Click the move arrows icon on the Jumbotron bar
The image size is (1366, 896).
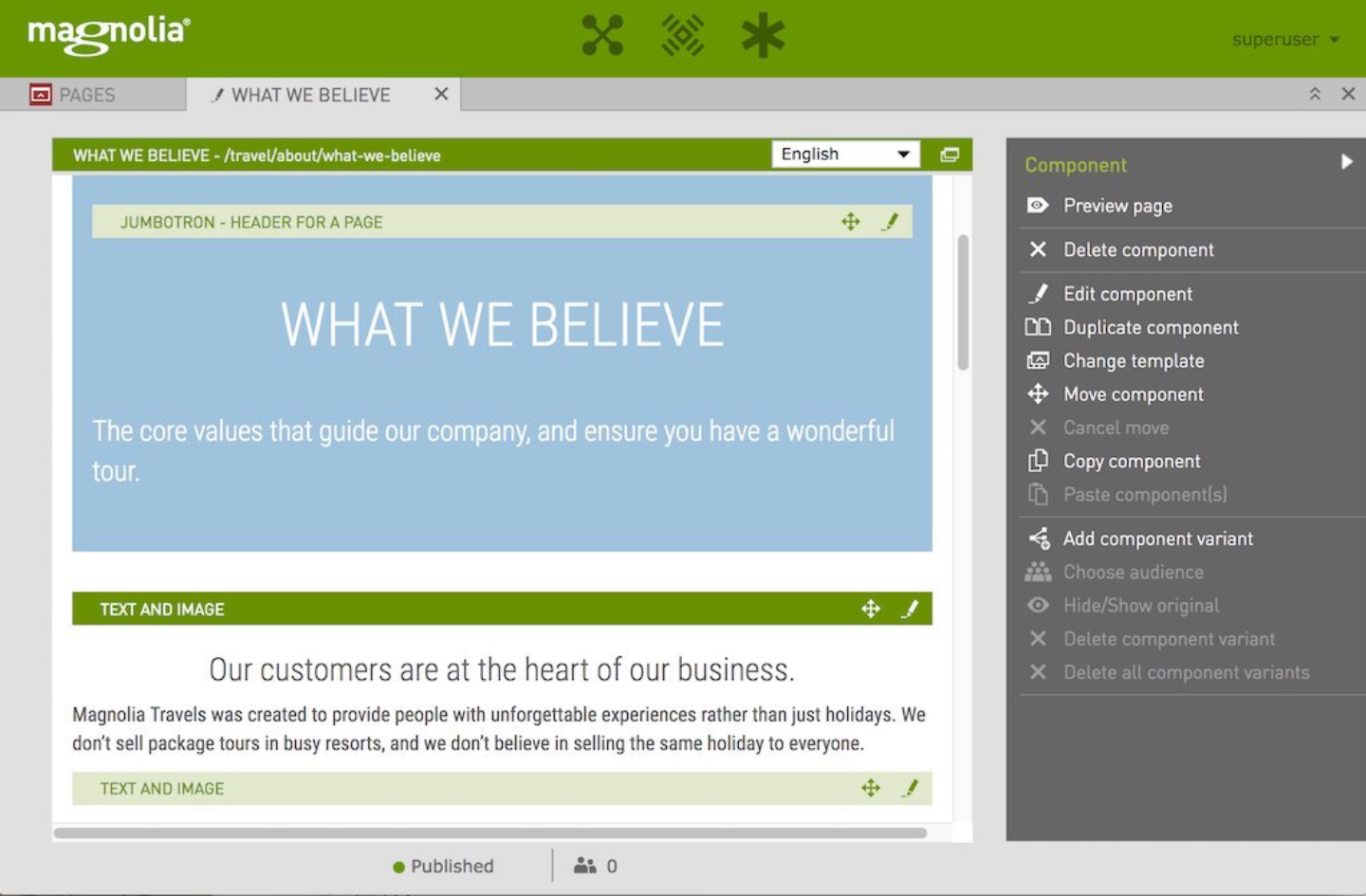851,222
